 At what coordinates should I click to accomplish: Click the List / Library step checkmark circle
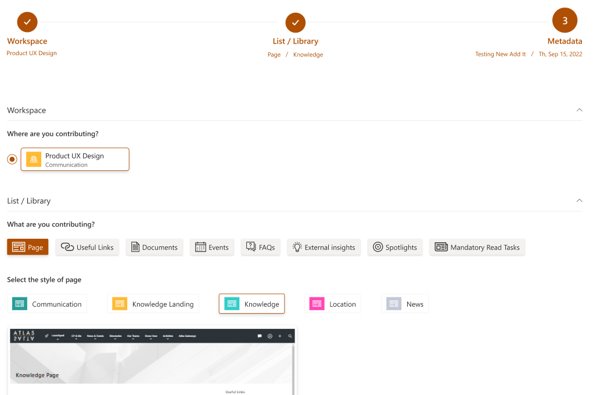pos(295,23)
